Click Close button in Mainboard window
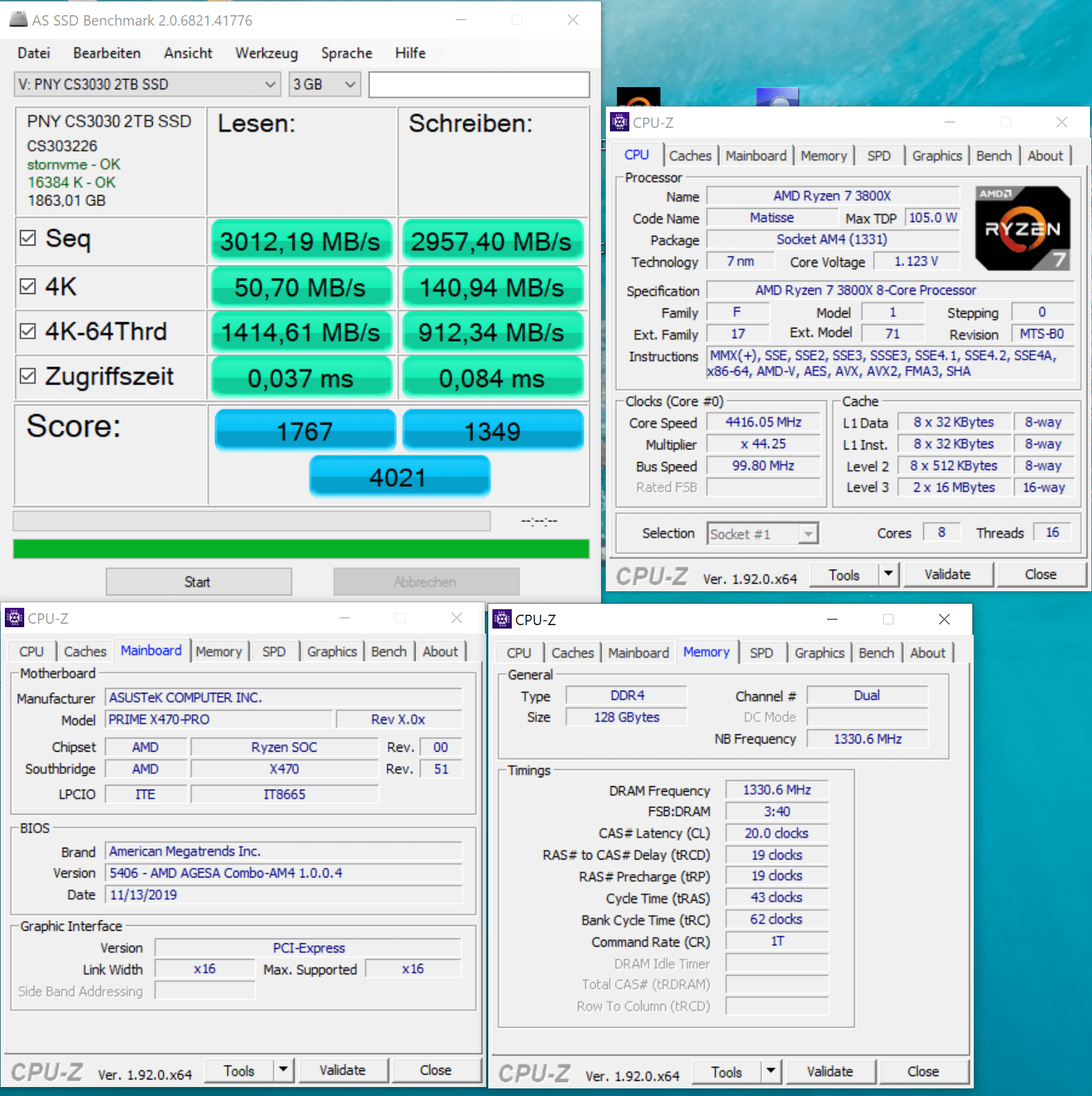Image resolution: width=1092 pixels, height=1096 pixels. tap(436, 1070)
